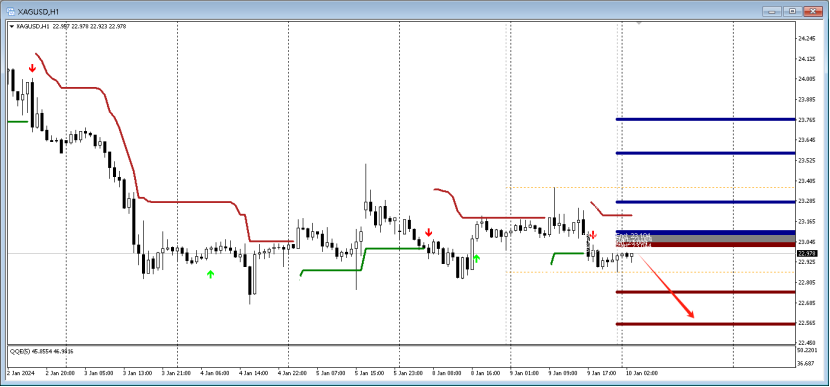Click the red down arrow near 8 Jan 00:00
The width and height of the screenshot is (830, 387).
pos(429,232)
